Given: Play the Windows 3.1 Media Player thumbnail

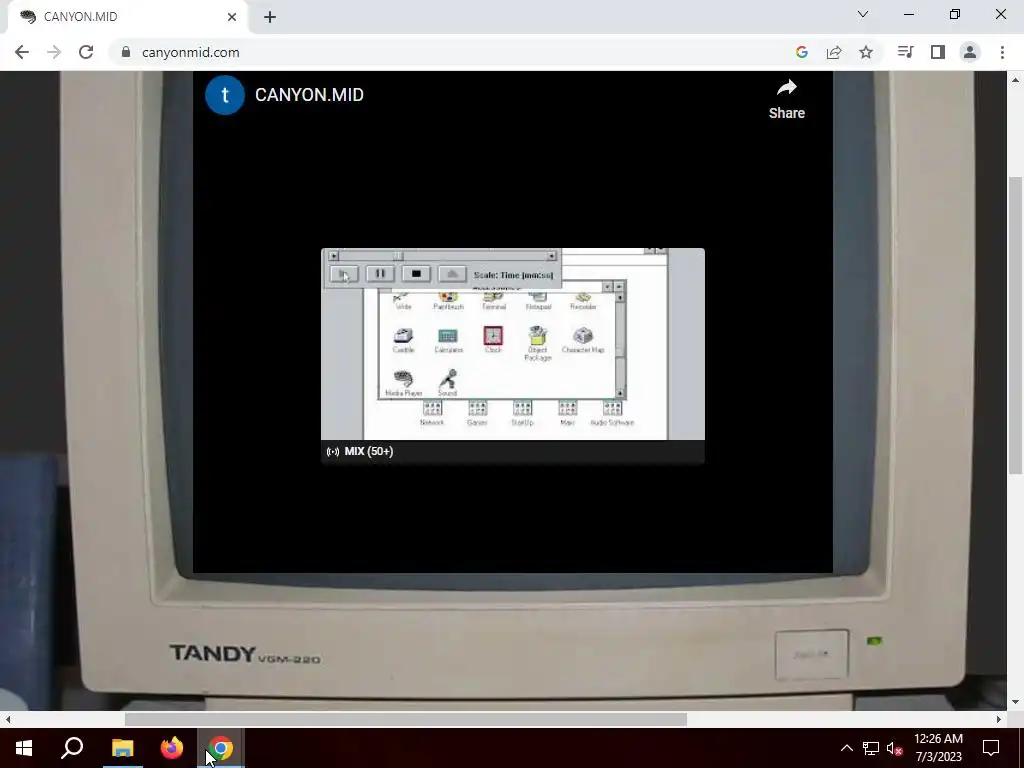Looking at the screenshot, I should [x=513, y=344].
